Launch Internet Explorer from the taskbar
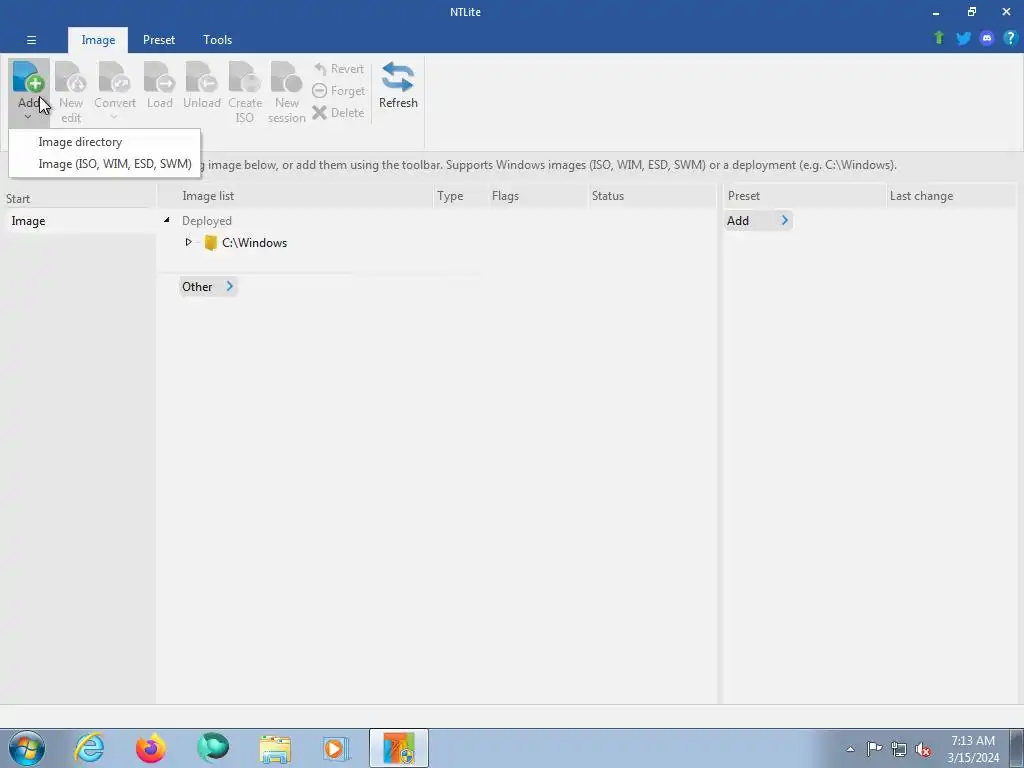 pos(89,748)
